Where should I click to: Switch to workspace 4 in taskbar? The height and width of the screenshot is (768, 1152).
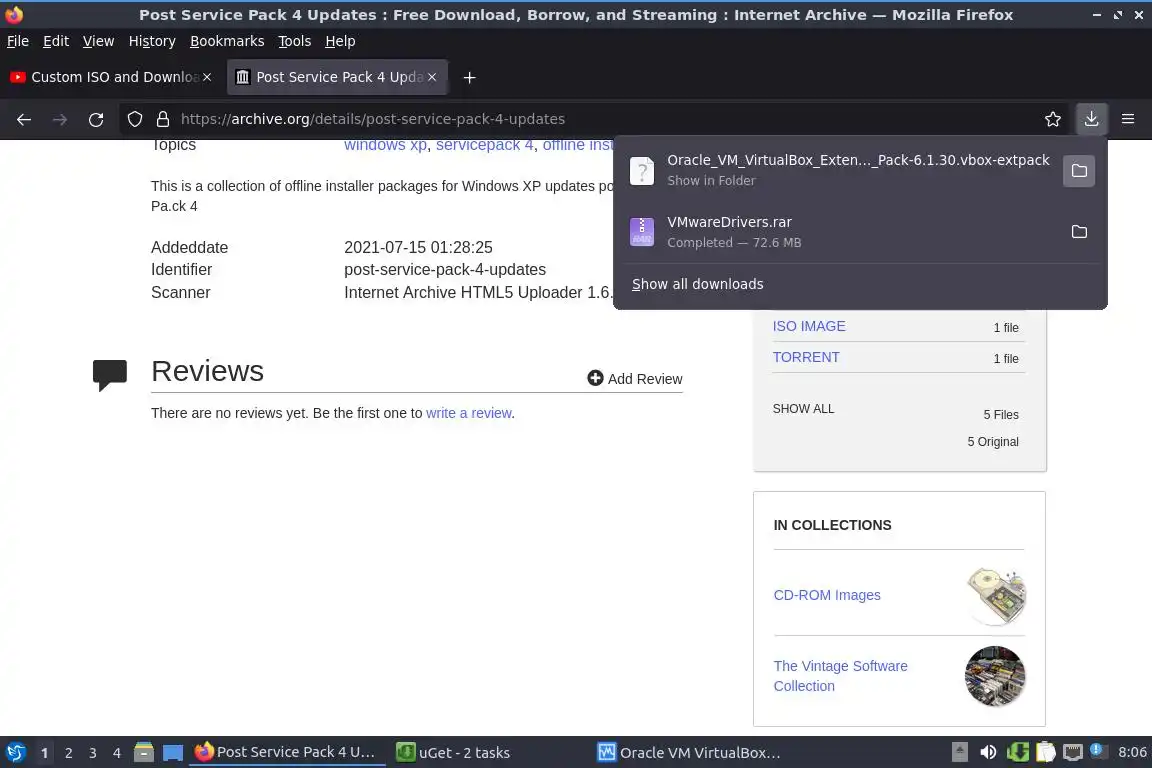coord(117,753)
